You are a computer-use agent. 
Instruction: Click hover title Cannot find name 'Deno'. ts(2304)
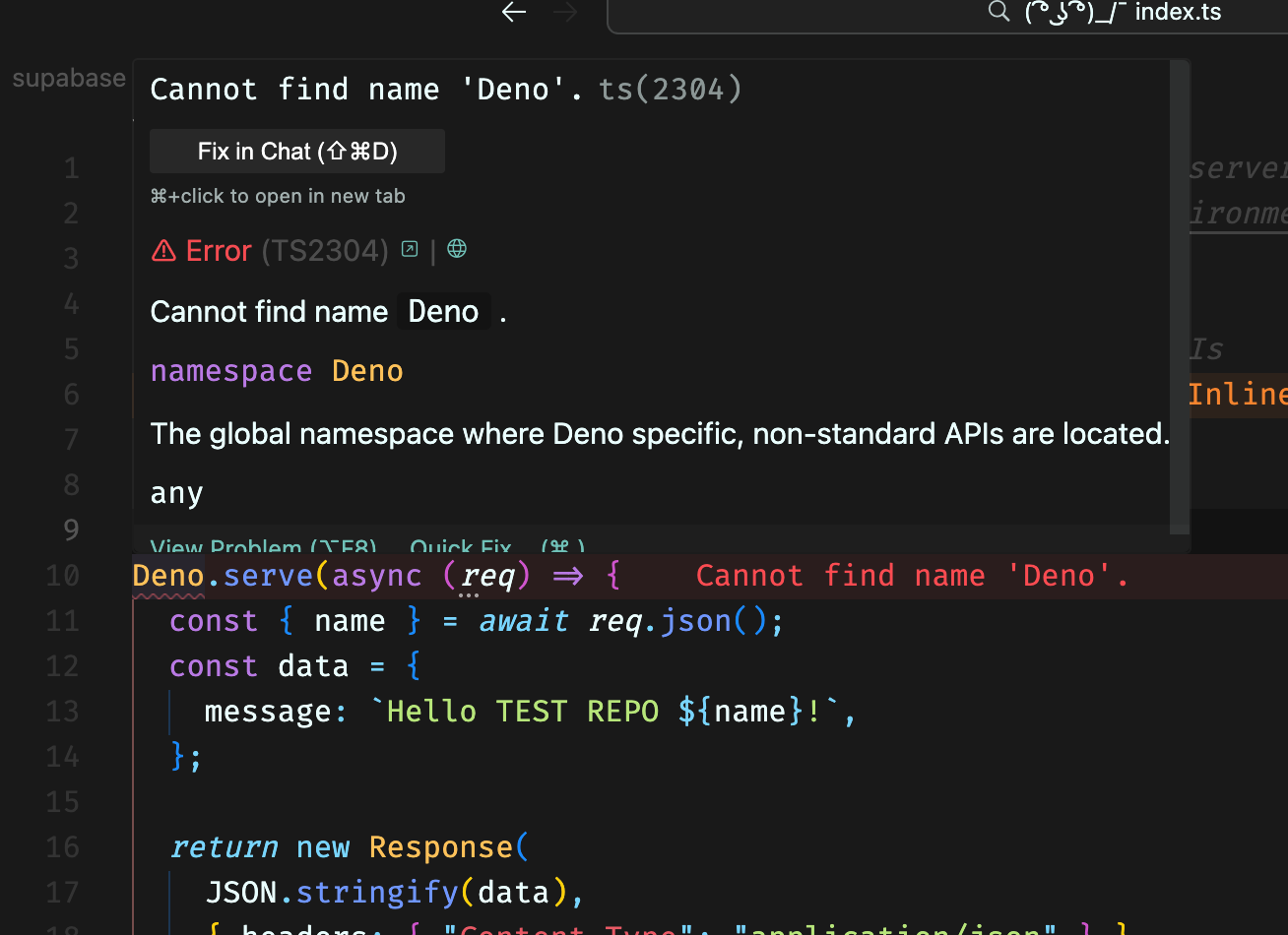tap(446, 90)
